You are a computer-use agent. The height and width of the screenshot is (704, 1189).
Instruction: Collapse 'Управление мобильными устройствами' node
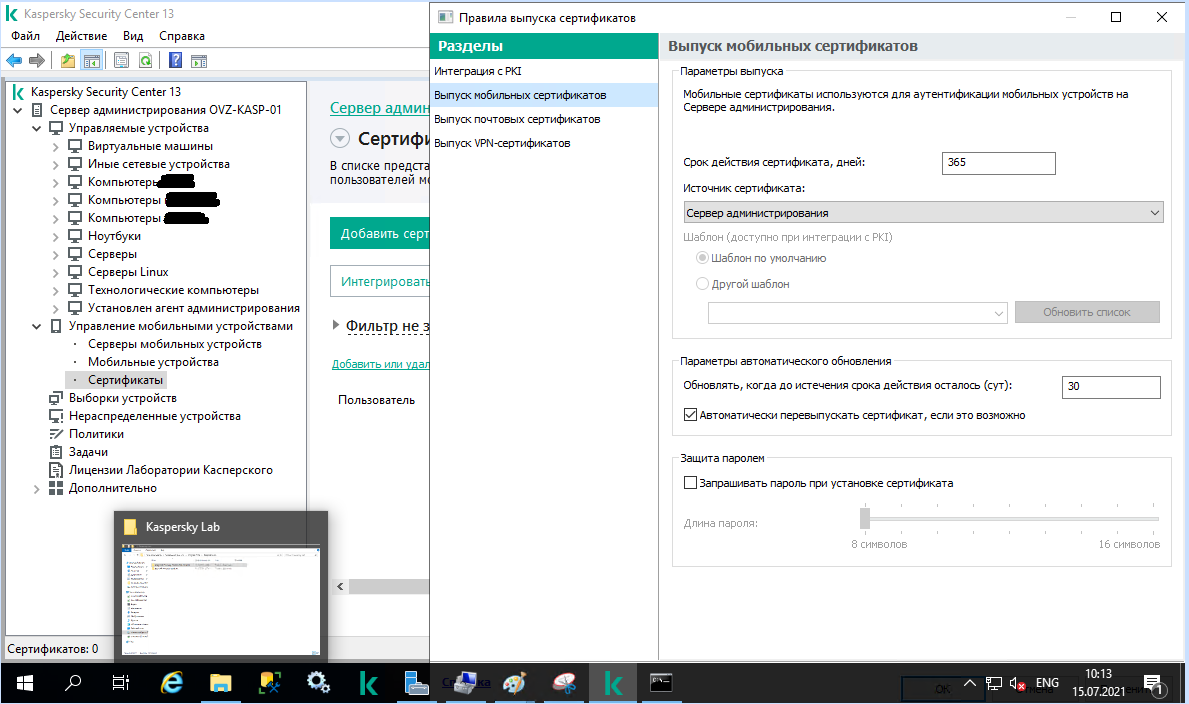point(36,326)
